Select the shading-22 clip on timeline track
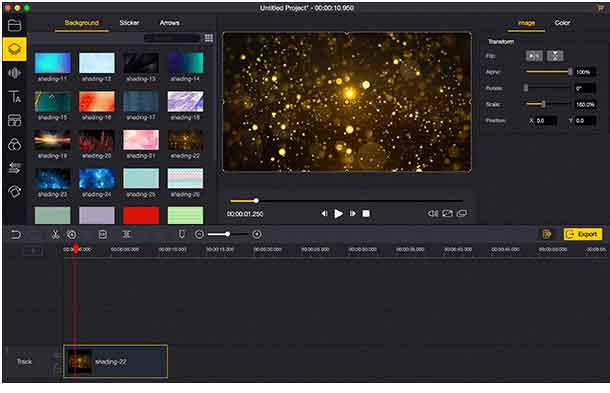 click(x=116, y=361)
